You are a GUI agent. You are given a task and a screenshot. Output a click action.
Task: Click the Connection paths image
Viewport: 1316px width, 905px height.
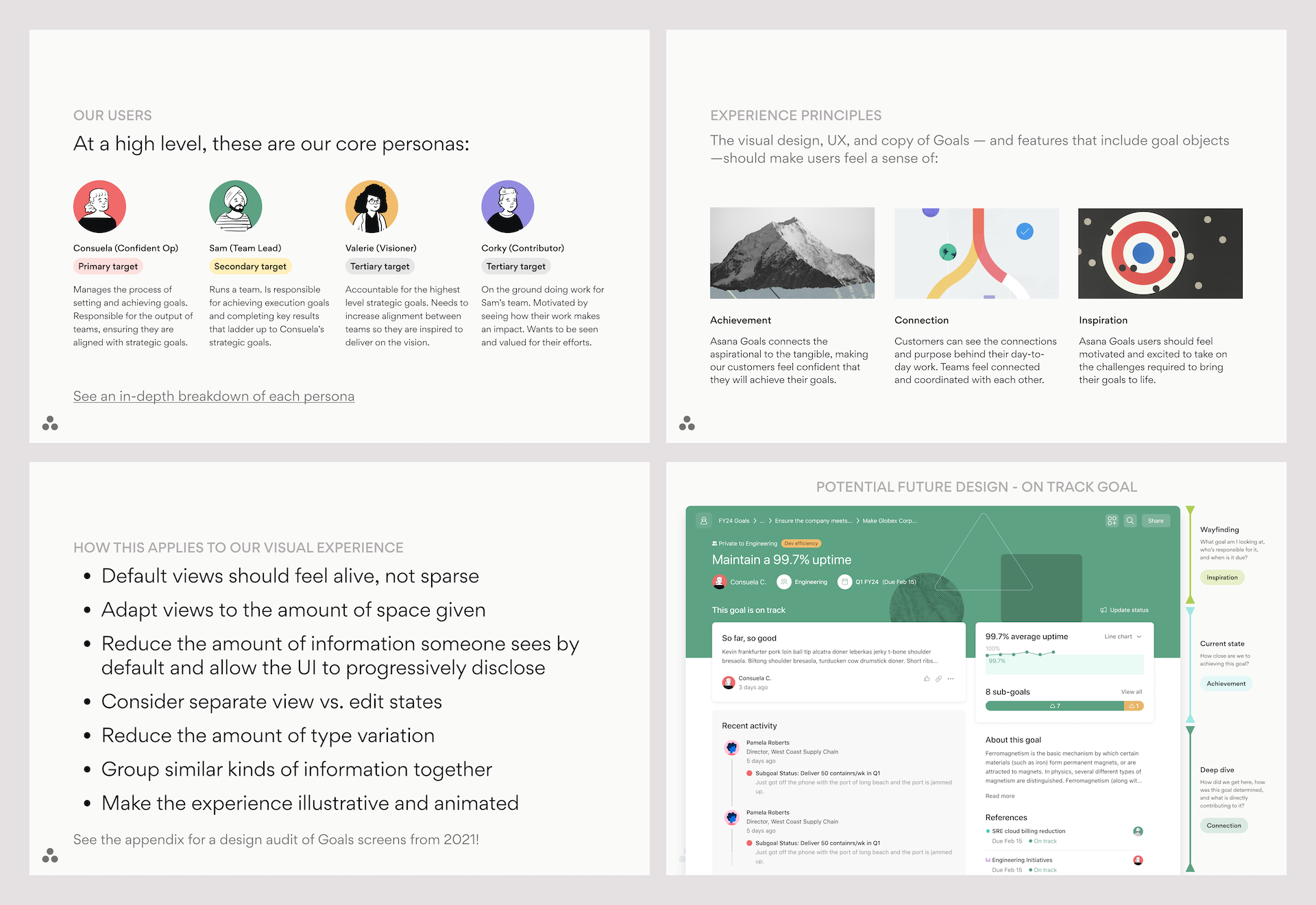click(977, 253)
